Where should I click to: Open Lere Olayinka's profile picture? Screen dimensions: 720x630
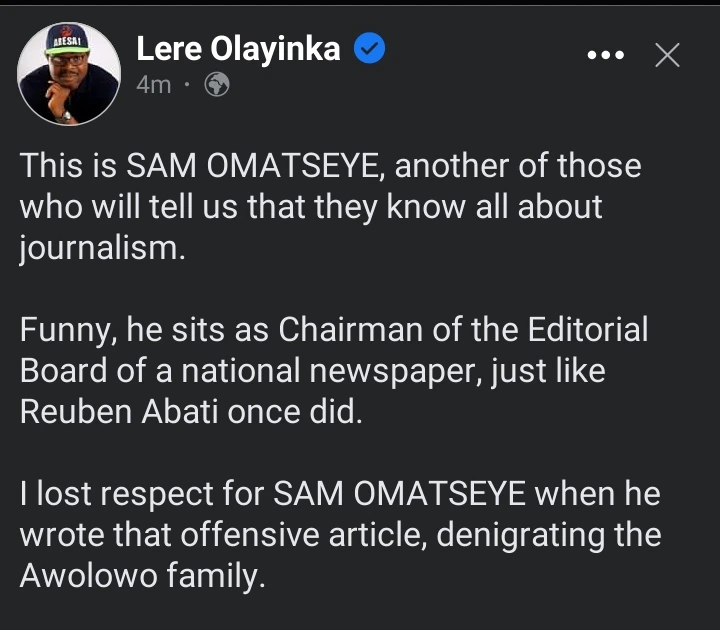(68, 74)
